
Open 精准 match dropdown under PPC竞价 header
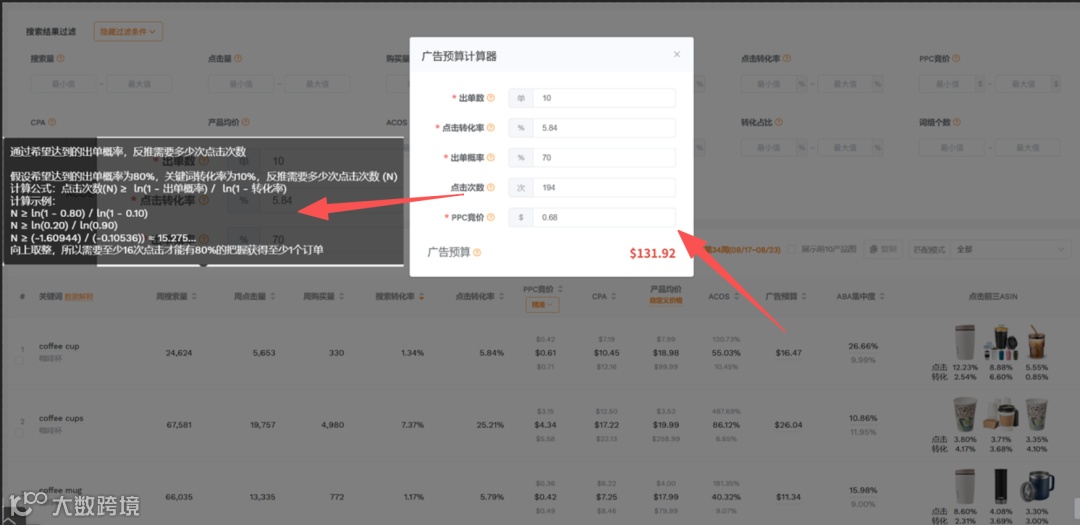pos(542,305)
